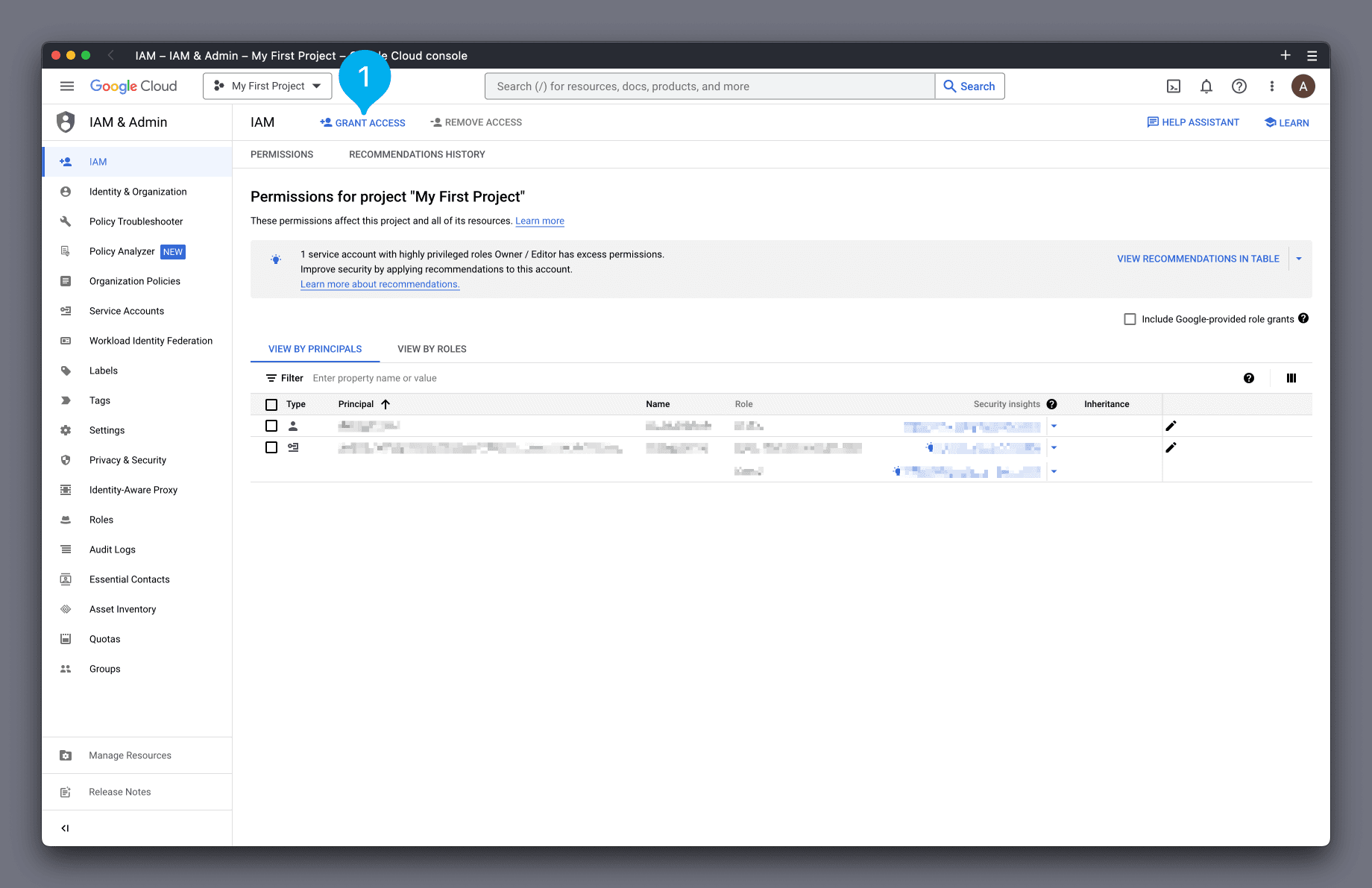Select the service account row checkbox
Viewport: 1372px width, 888px height.
click(271, 447)
